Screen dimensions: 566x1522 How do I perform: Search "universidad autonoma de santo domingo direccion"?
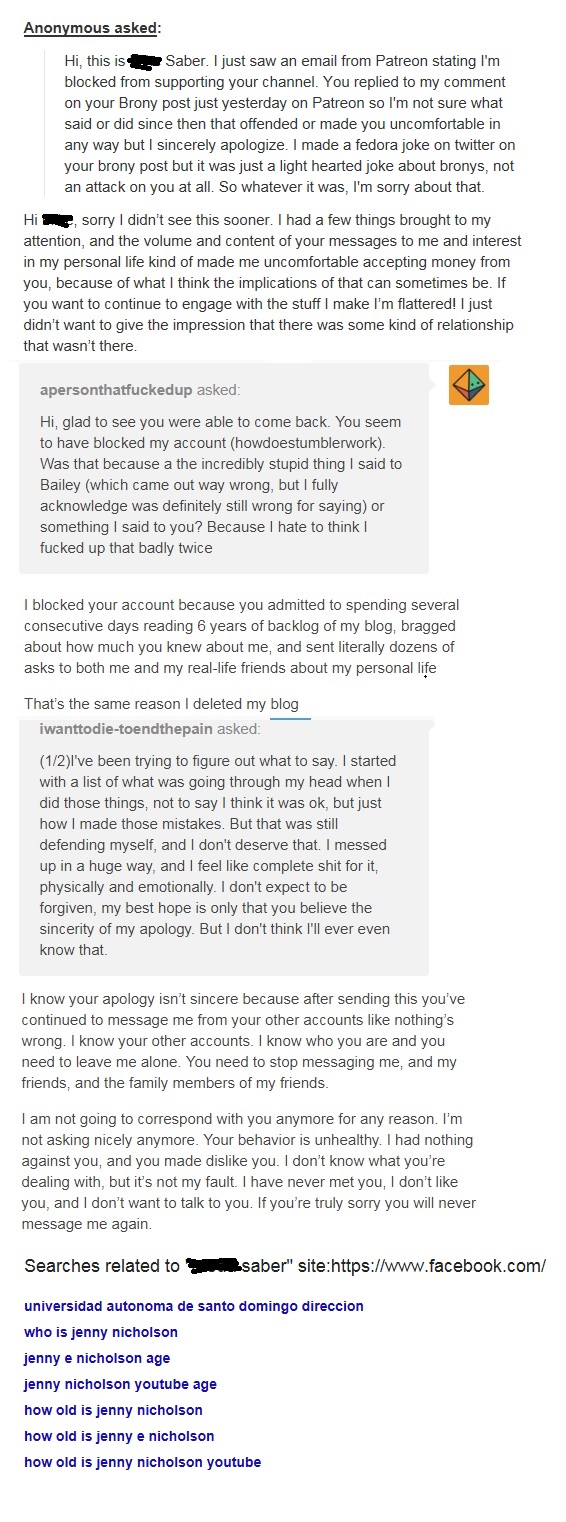(194, 1306)
